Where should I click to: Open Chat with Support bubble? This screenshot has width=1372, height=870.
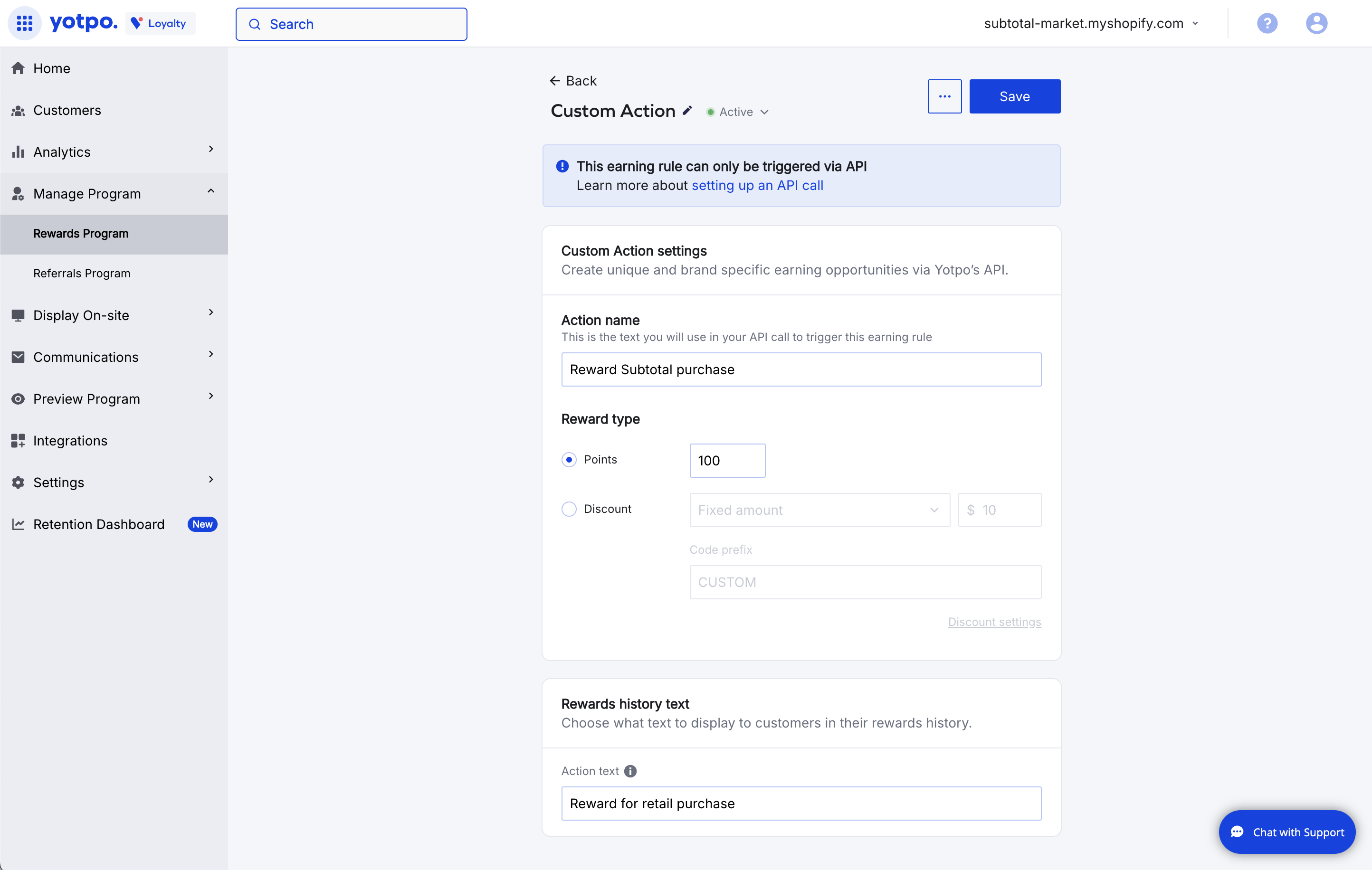(1286, 832)
